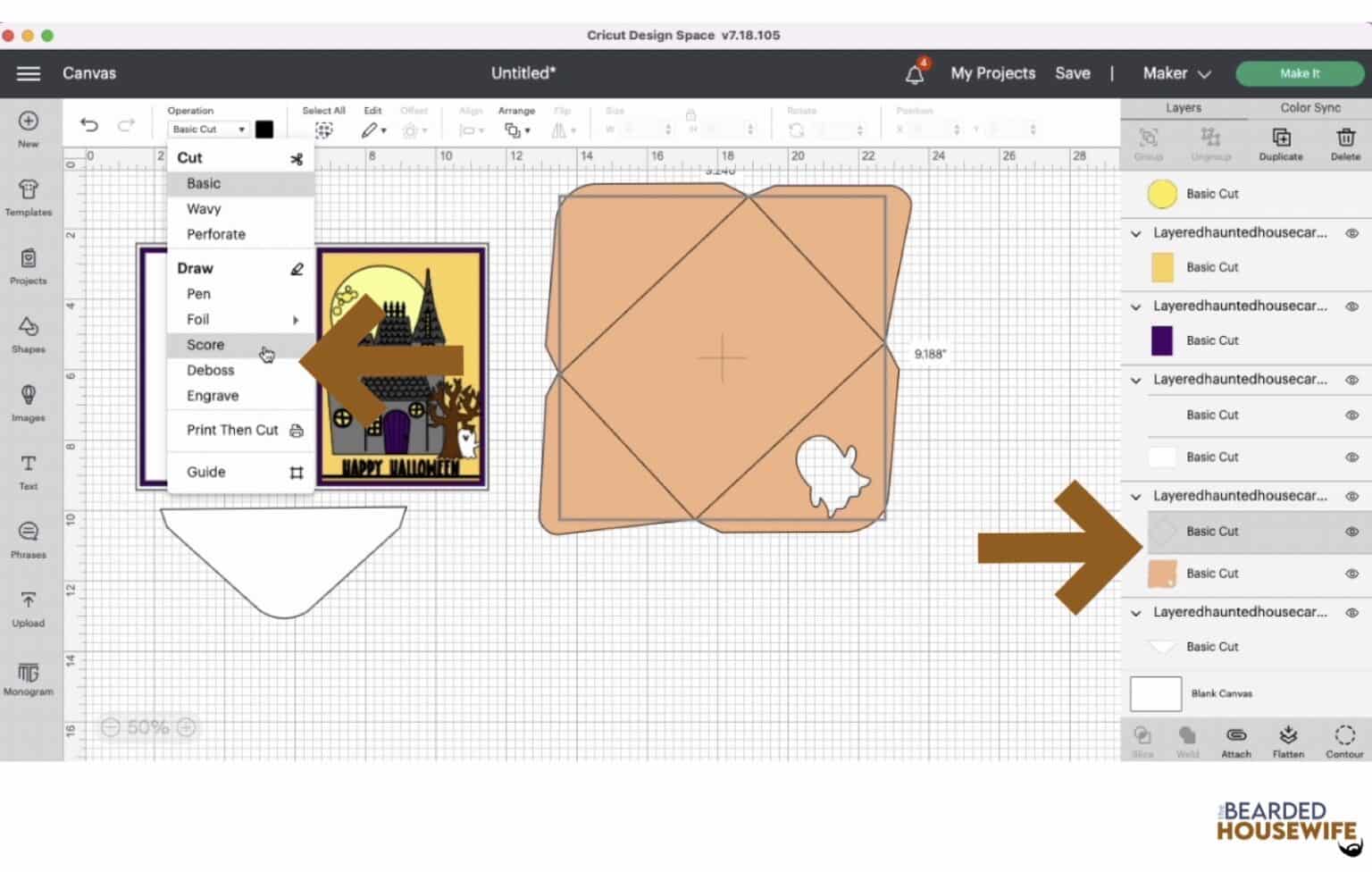This screenshot has width=1372, height=872.
Task: Open the Upload tool in sidebar
Action: (x=28, y=608)
